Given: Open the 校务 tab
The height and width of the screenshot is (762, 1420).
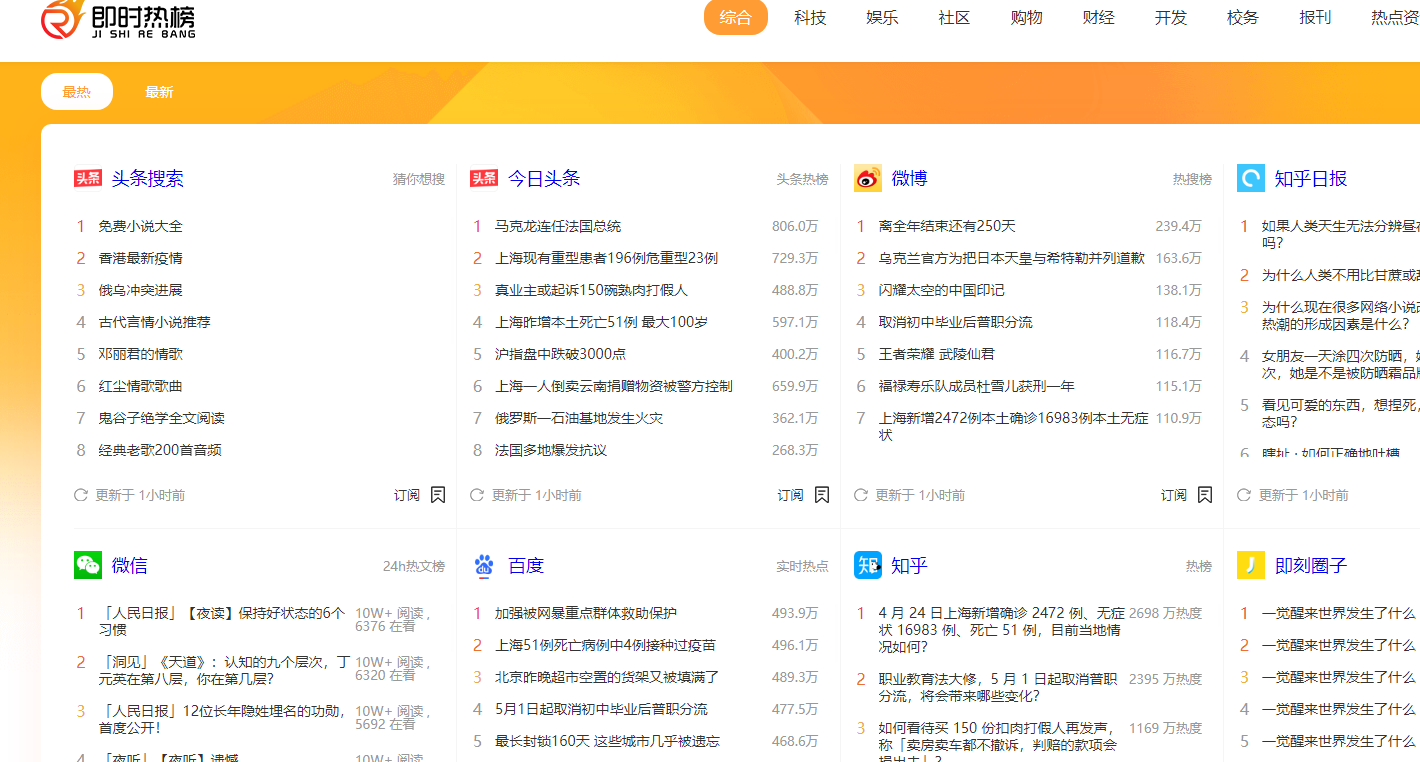Looking at the screenshot, I should pyautogui.click(x=1242, y=17).
